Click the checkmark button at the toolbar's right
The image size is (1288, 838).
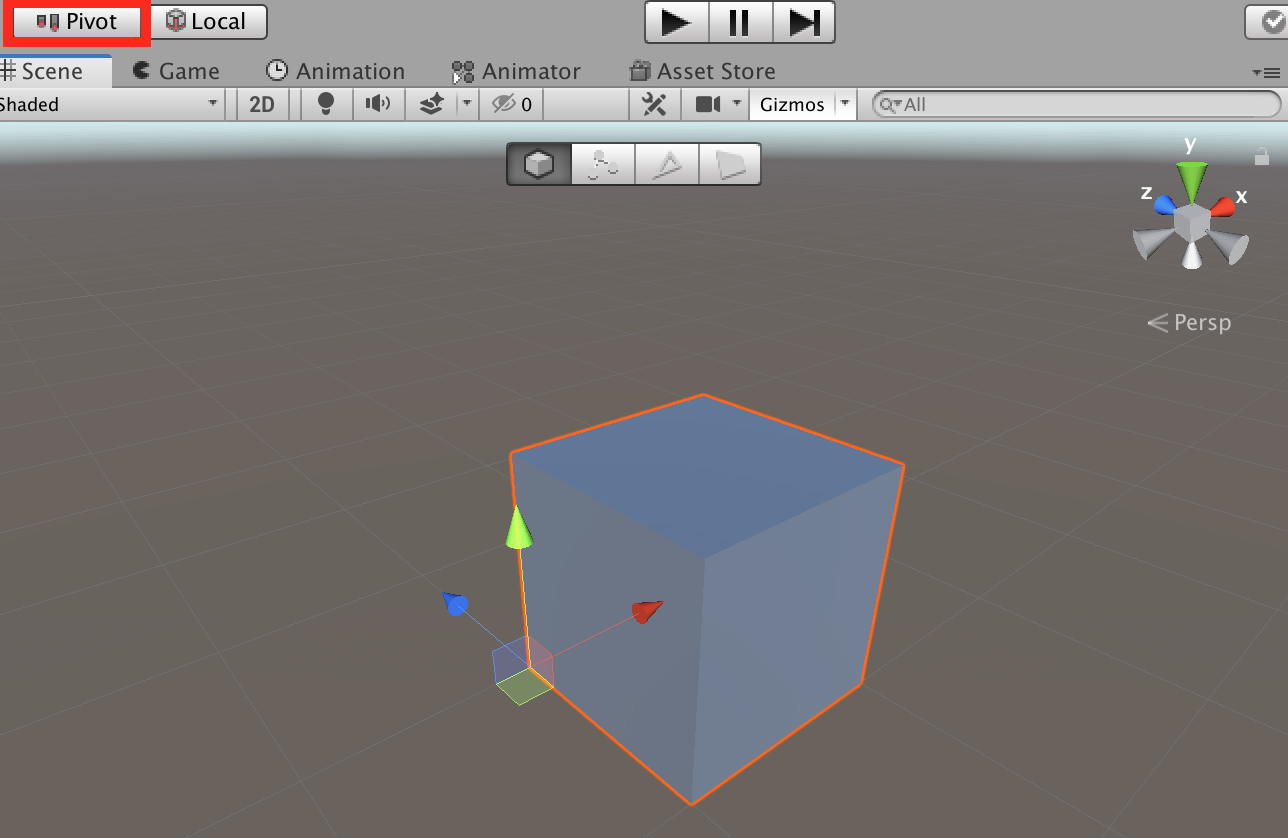coord(1267,22)
